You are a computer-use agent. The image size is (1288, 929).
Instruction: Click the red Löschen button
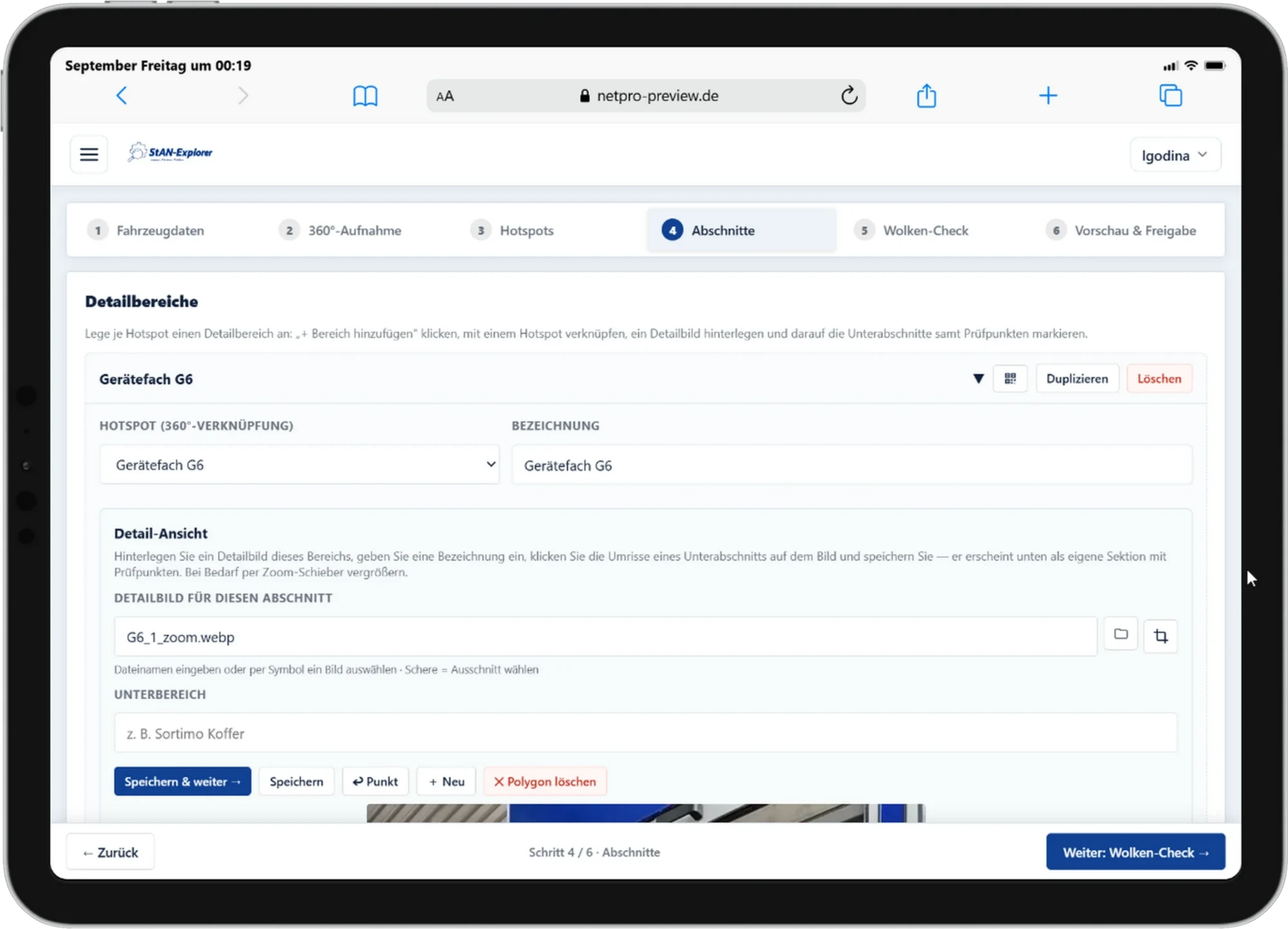point(1159,379)
